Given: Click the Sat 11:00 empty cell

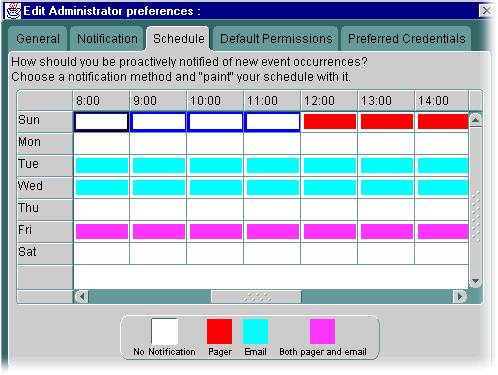Looking at the screenshot, I should point(273,254).
